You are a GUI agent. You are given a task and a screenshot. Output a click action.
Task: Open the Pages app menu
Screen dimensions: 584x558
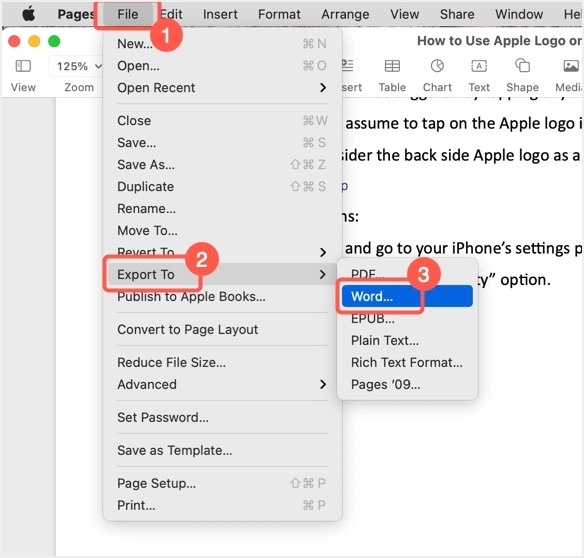(x=75, y=14)
